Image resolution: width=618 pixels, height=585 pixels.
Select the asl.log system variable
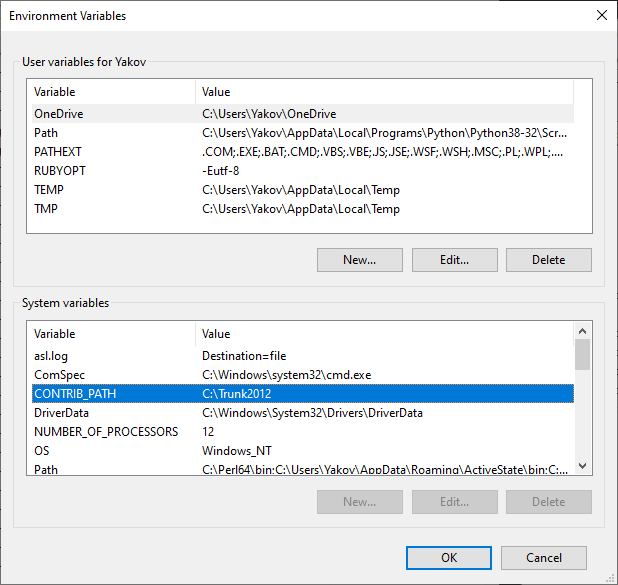pos(54,356)
